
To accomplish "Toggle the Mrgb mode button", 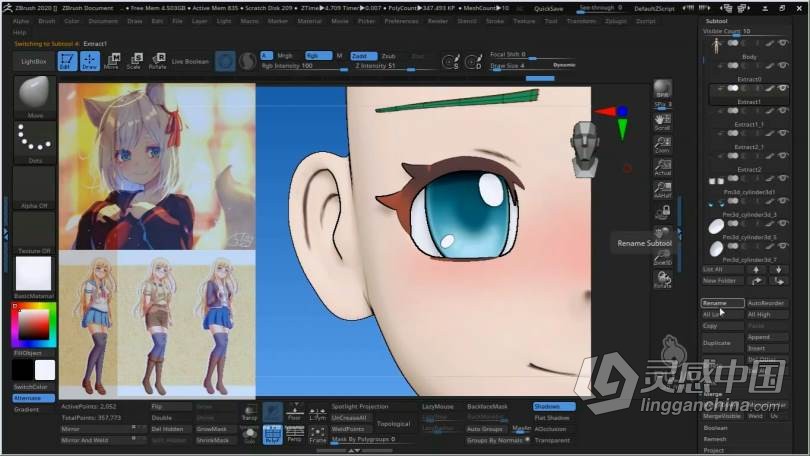I will click(285, 55).
